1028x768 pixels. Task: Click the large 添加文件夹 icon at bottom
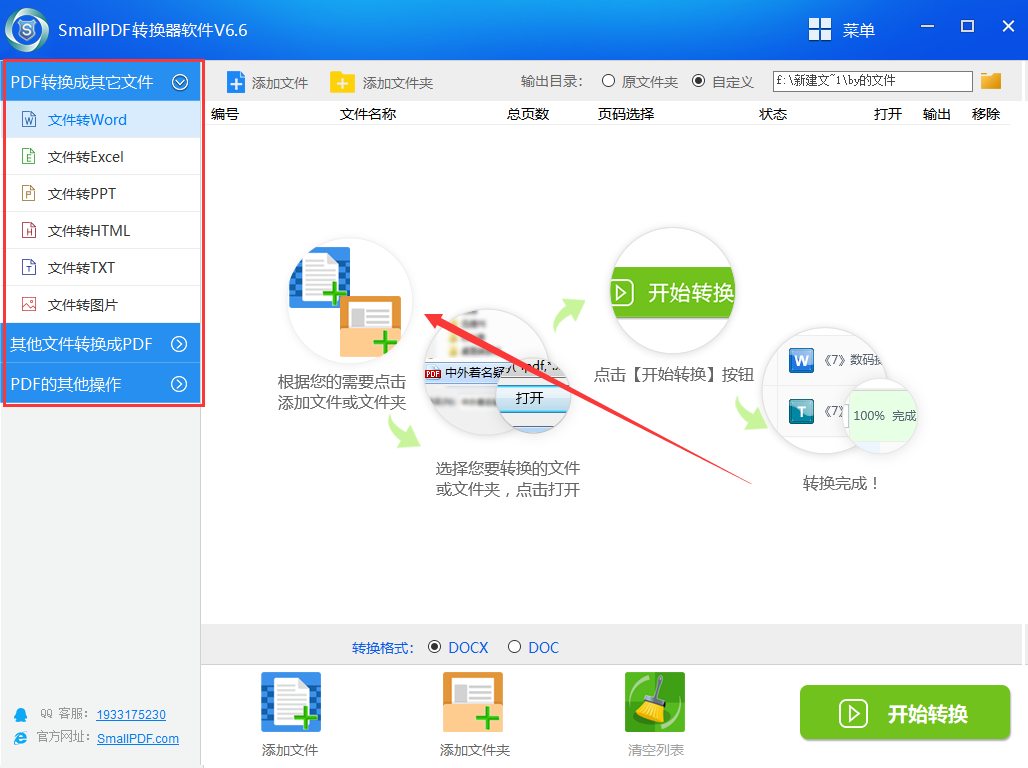click(473, 702)
